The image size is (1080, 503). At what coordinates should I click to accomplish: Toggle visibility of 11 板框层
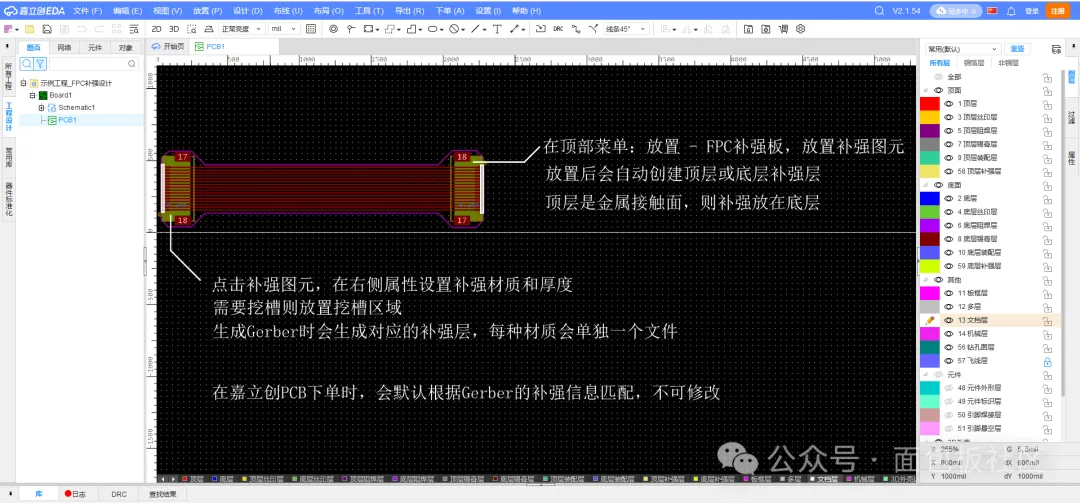click(x=948, y=293)
